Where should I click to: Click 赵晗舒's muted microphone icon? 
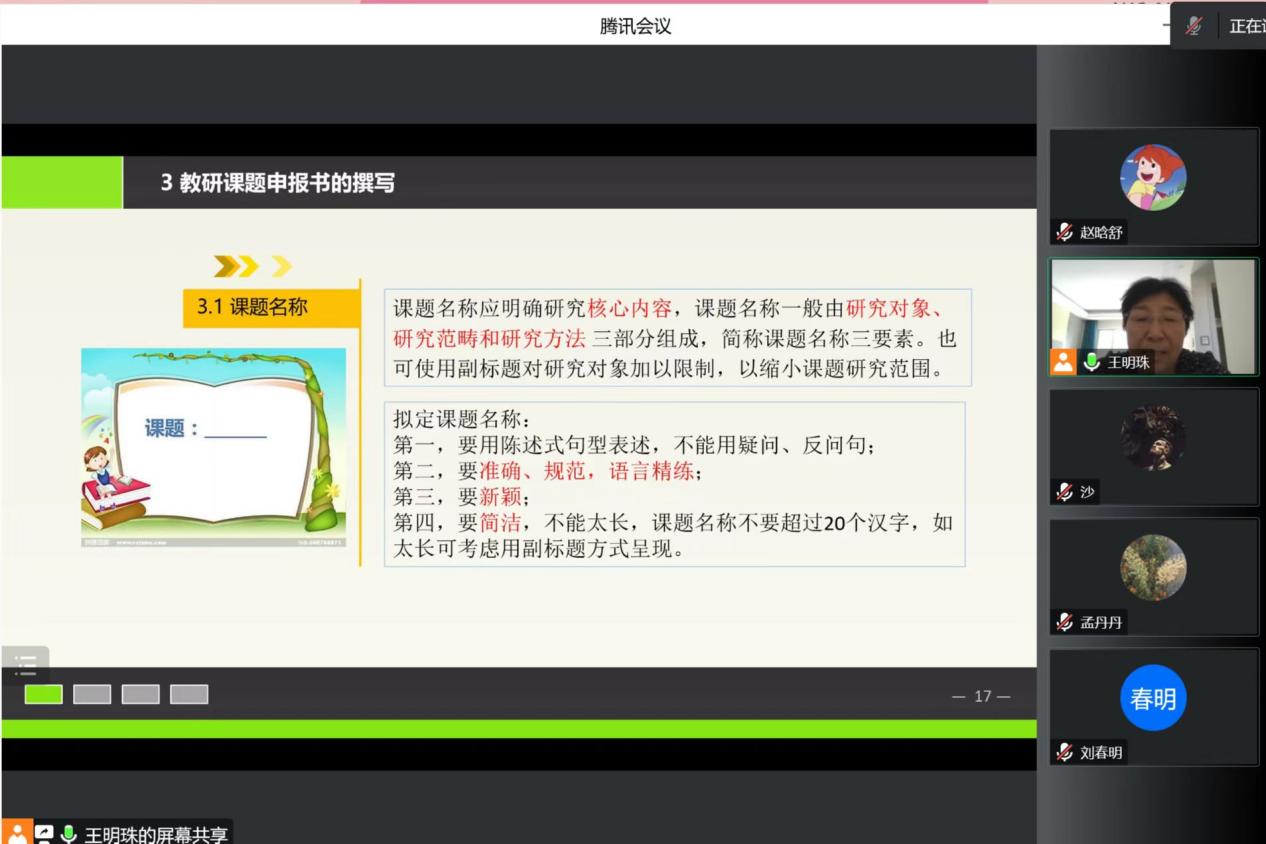pyautogui.click(x=1065, y=232)
